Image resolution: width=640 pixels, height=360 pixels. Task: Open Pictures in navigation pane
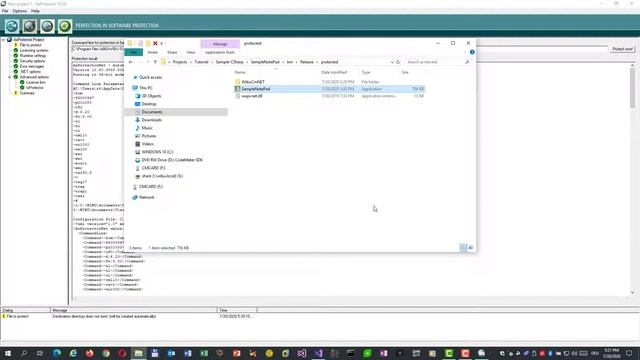click(149, 136)
